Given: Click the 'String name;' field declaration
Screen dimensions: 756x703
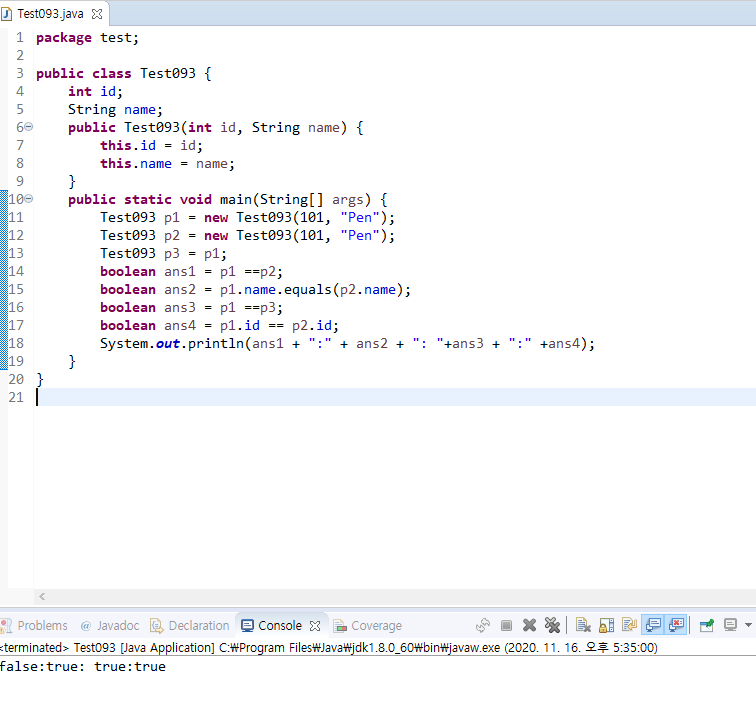Looking at the screenshot, I should click(115, 109).
